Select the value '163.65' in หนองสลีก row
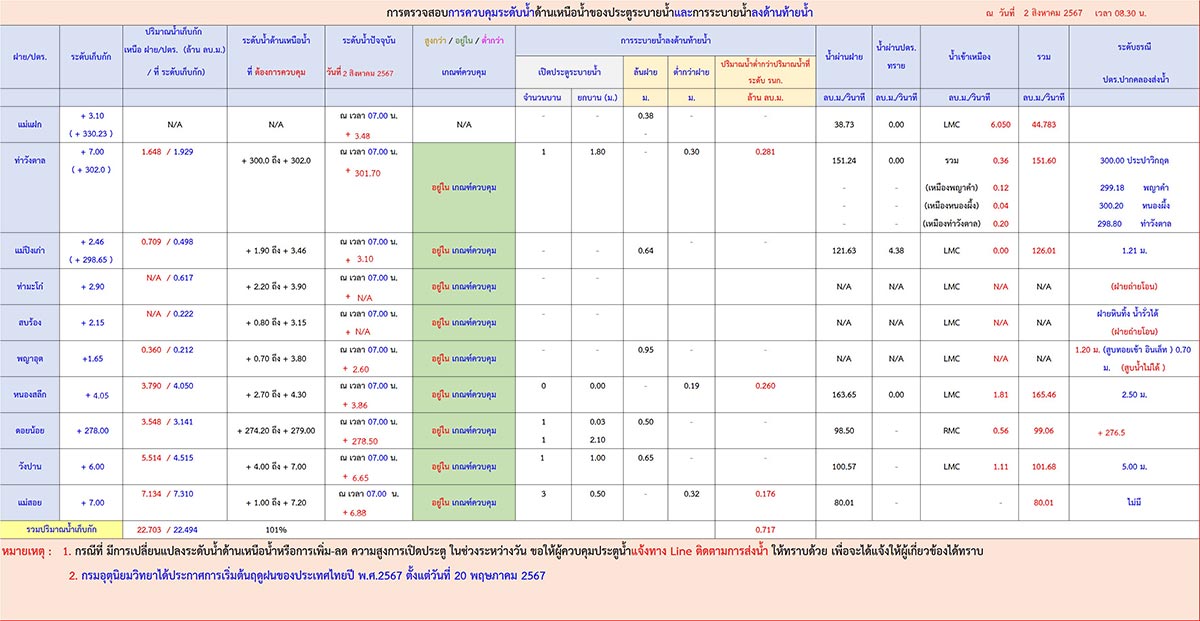 tap(844, 394)
